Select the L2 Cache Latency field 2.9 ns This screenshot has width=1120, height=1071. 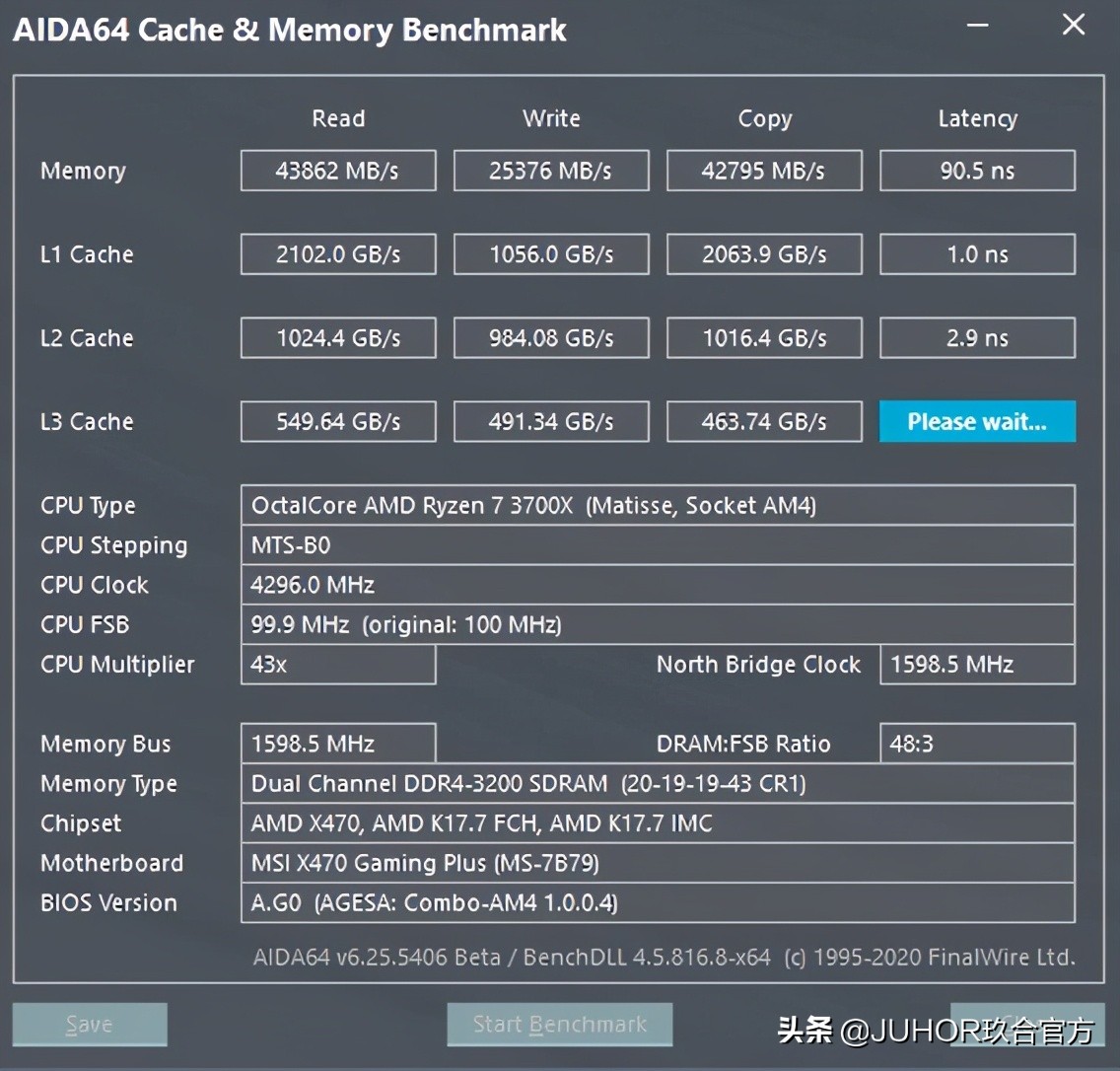click(976, 337)
